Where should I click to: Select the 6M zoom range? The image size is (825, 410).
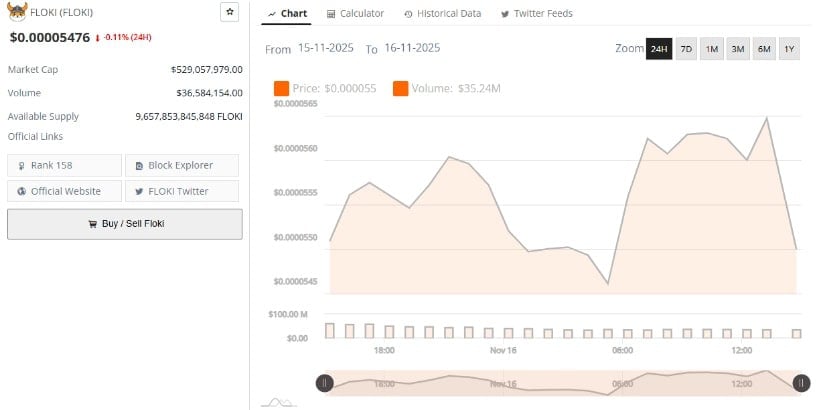[x=764, y=49]
